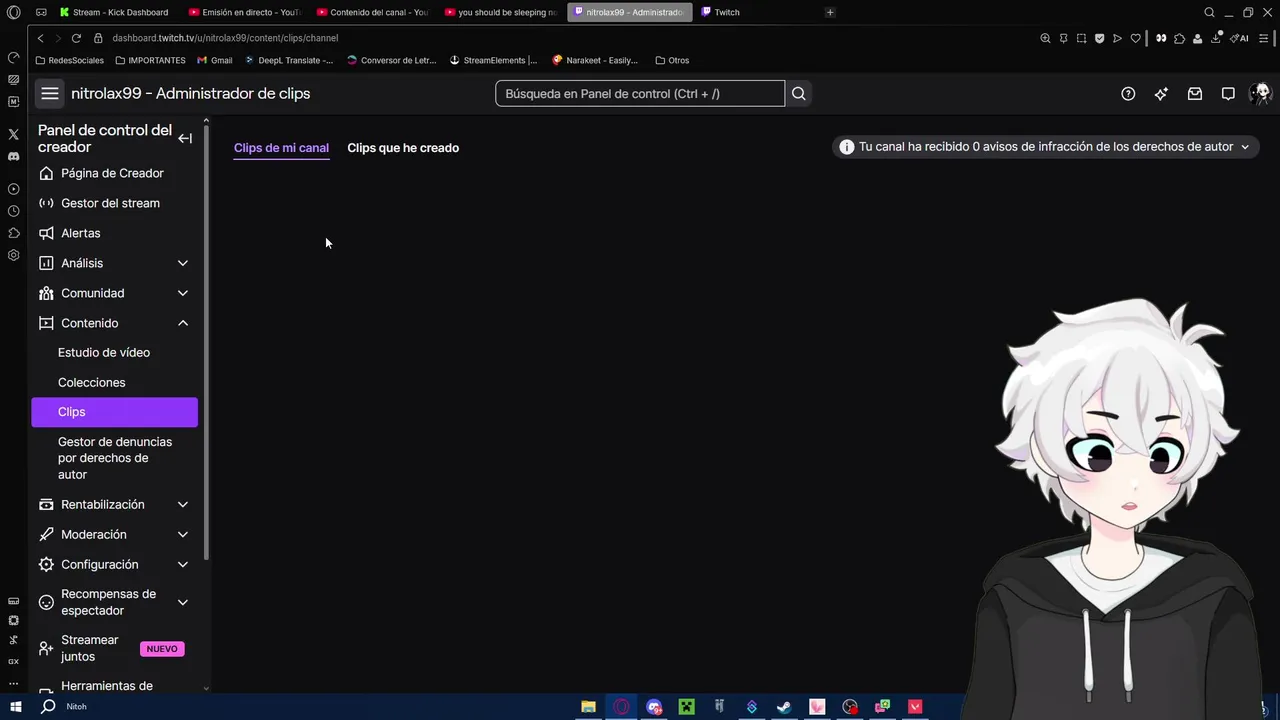Click the browser back arrow
This screenshot has width=1280, height=720.
coord(40,38)
